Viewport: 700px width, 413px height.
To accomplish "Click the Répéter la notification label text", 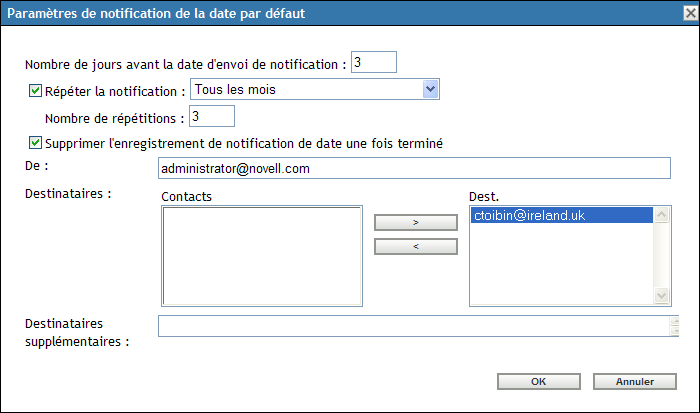I will pyautogui.click(x=115, y=90).
